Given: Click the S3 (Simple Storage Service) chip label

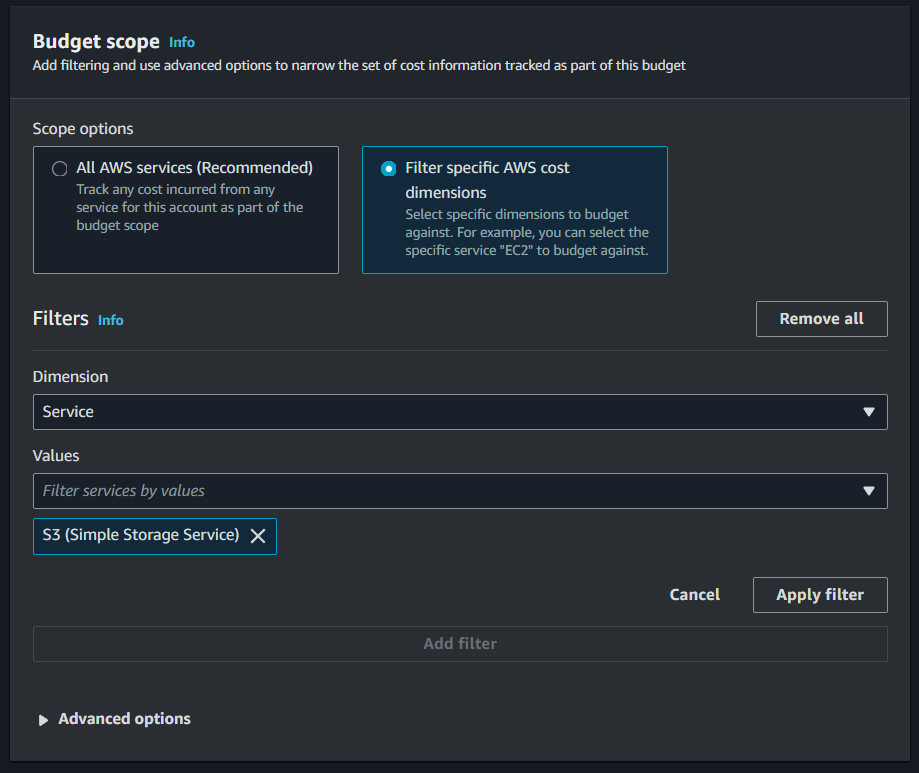Looking at the screenshot, I should pos(141,535).
